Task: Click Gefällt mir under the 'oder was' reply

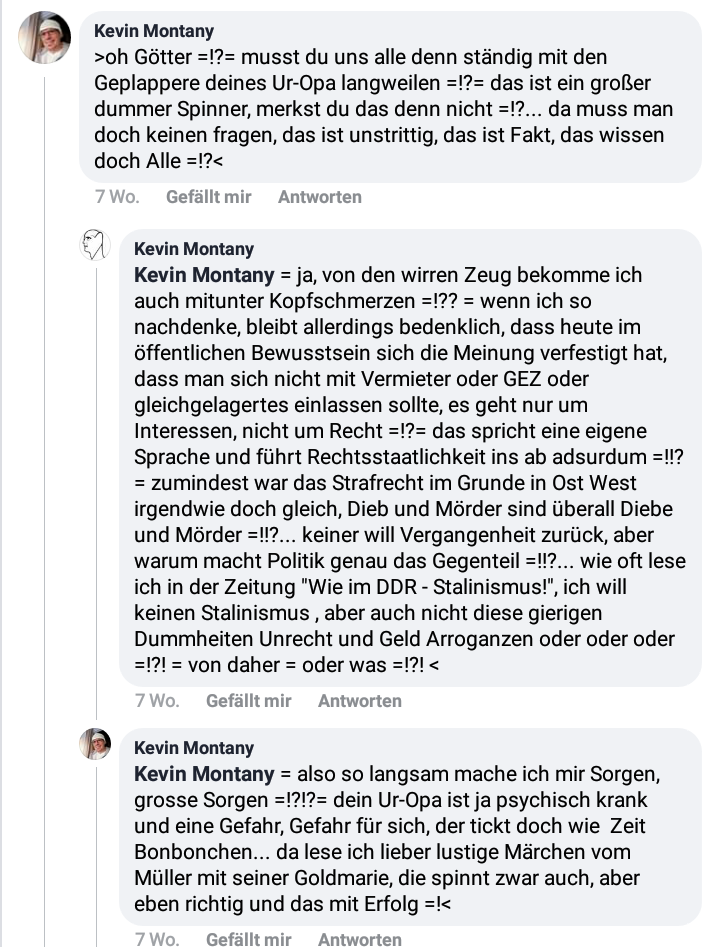Action: 248,701
